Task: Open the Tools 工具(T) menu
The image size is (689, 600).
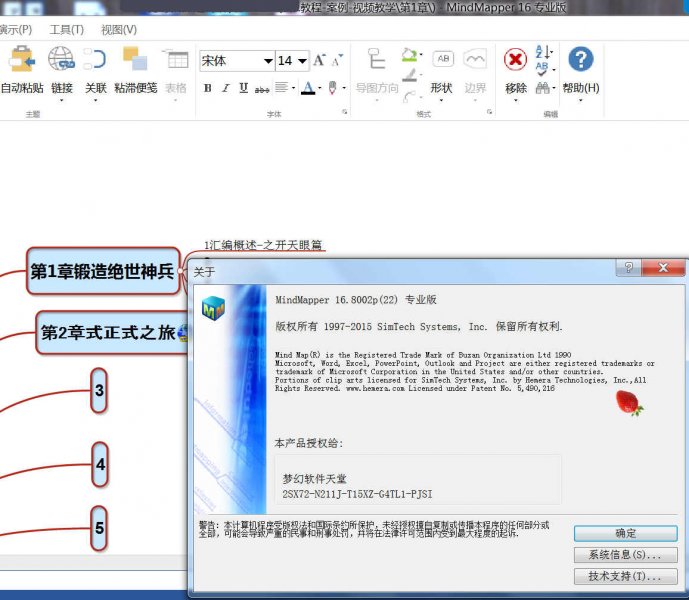Action: (66, 30)
